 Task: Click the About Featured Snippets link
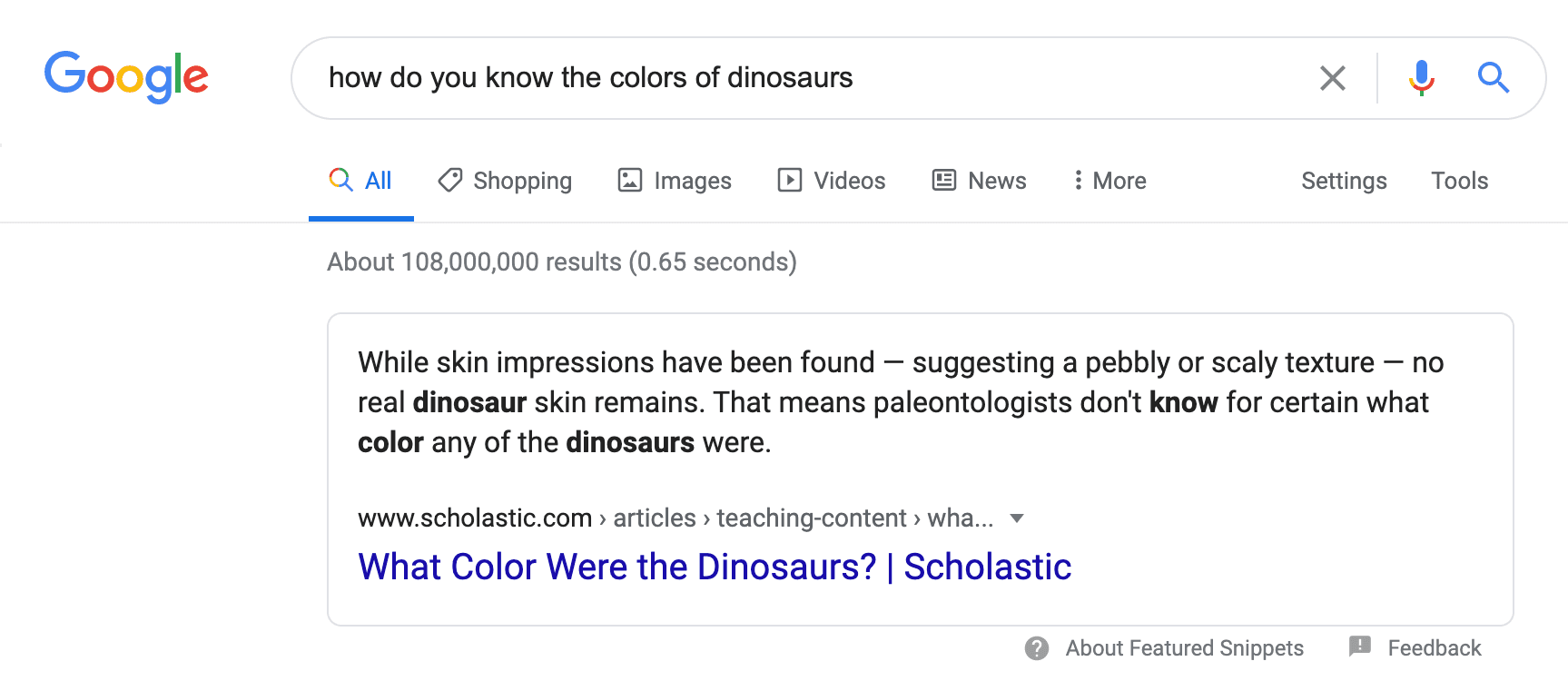[1184, 648]
